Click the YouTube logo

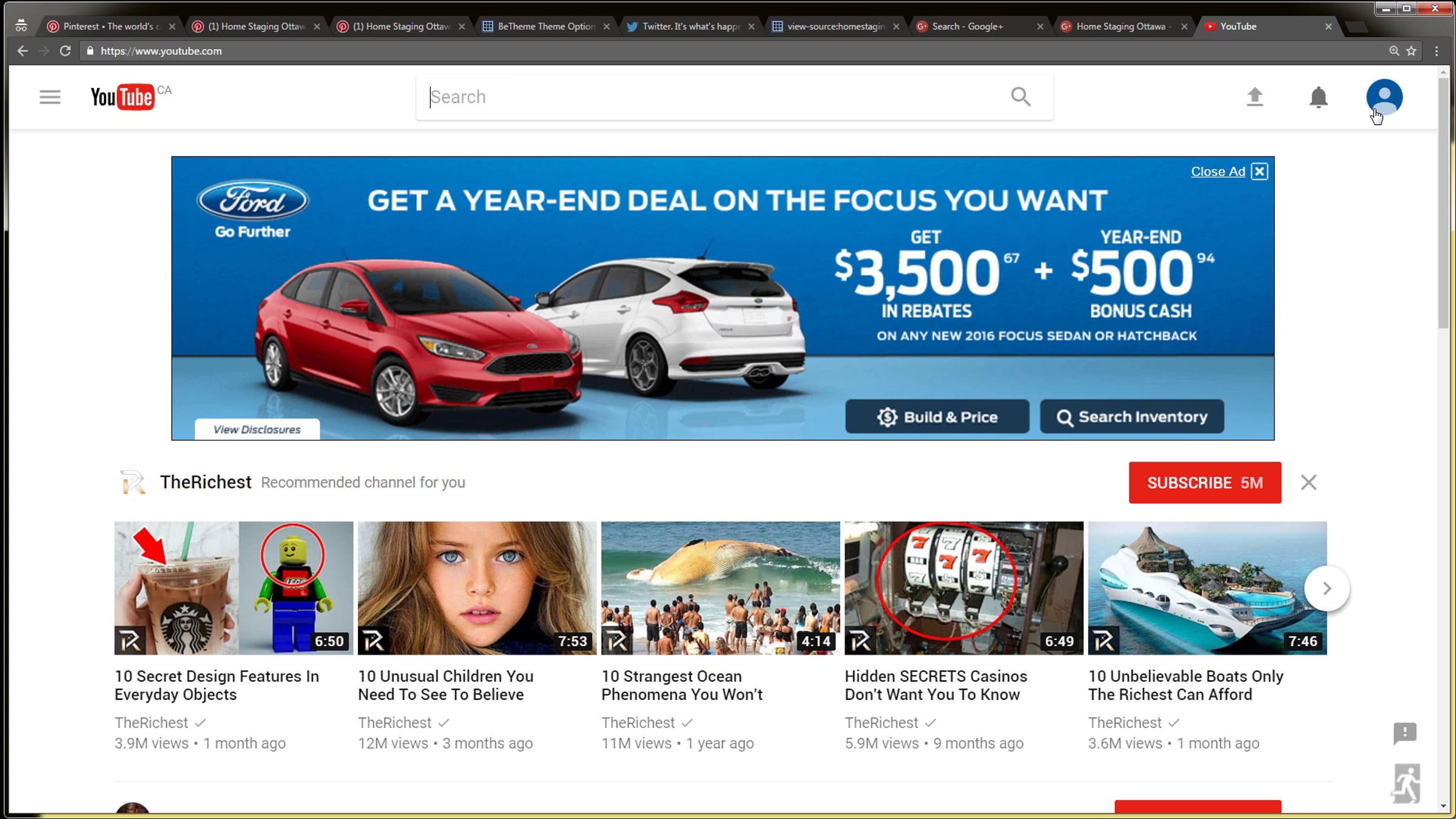123,97
